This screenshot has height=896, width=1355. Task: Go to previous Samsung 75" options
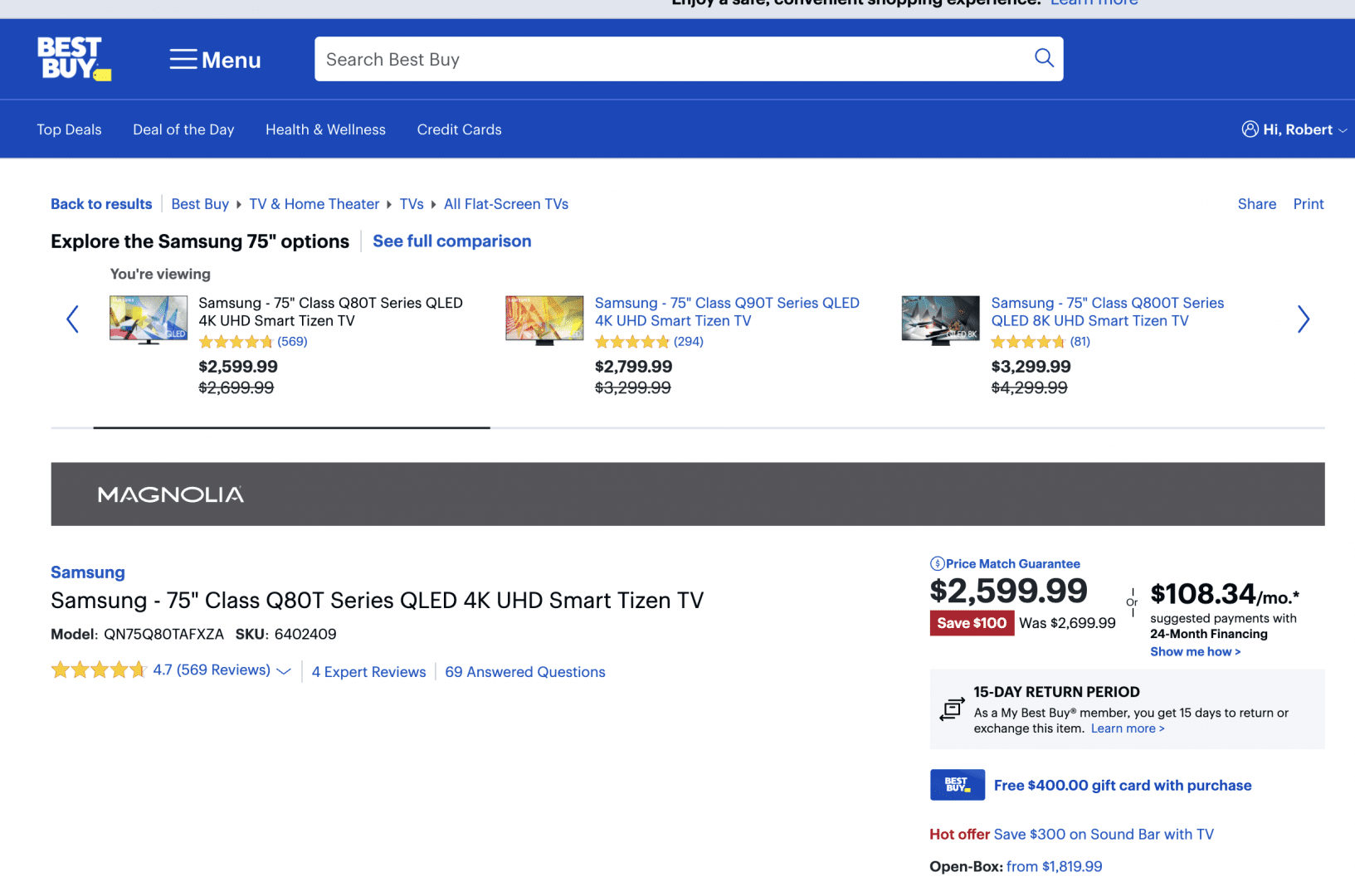pos(73,319)
